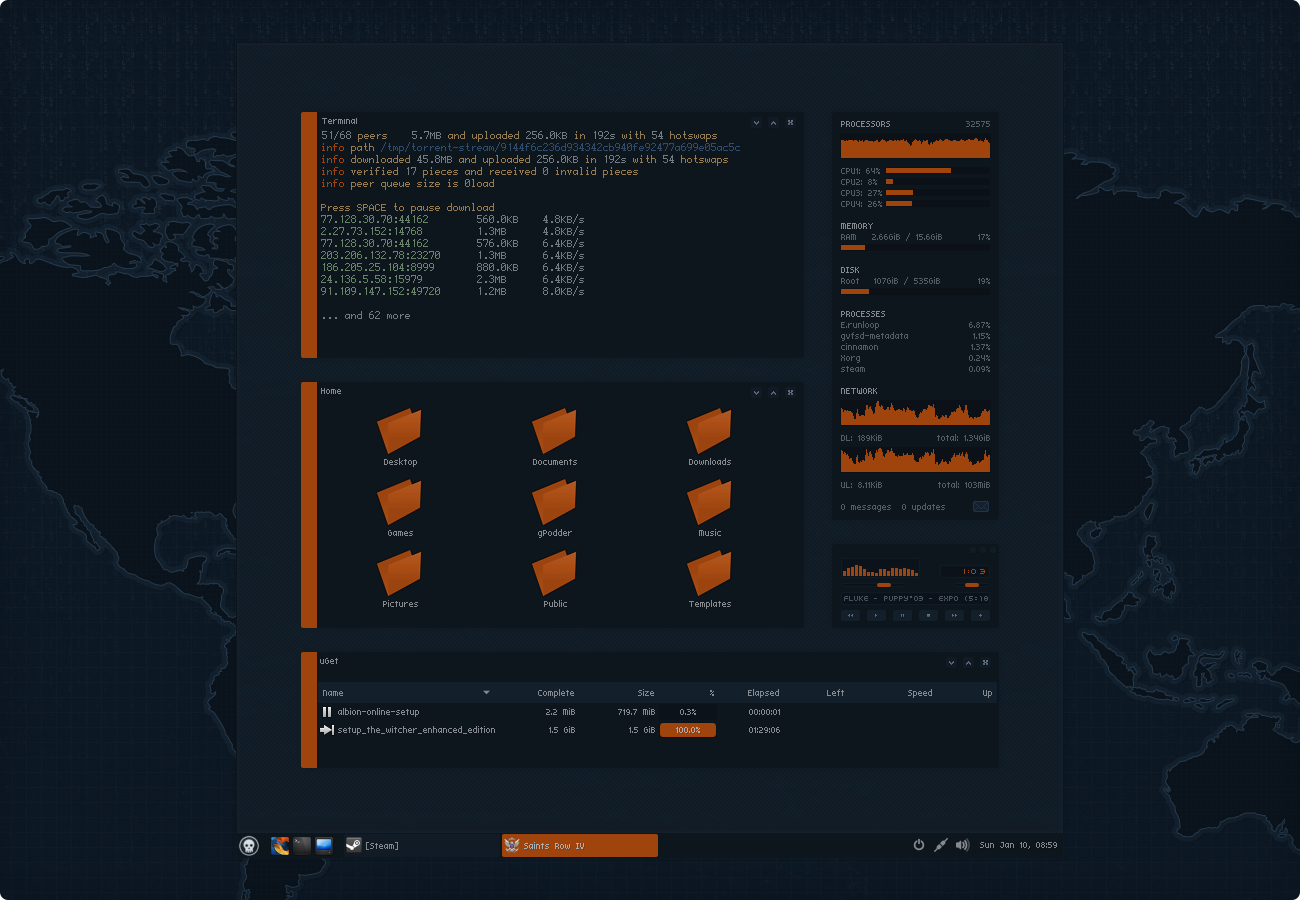Click the monitor launcher icon in the panel
This screenshot has height=900, width=1300.
tap(324, 846)
